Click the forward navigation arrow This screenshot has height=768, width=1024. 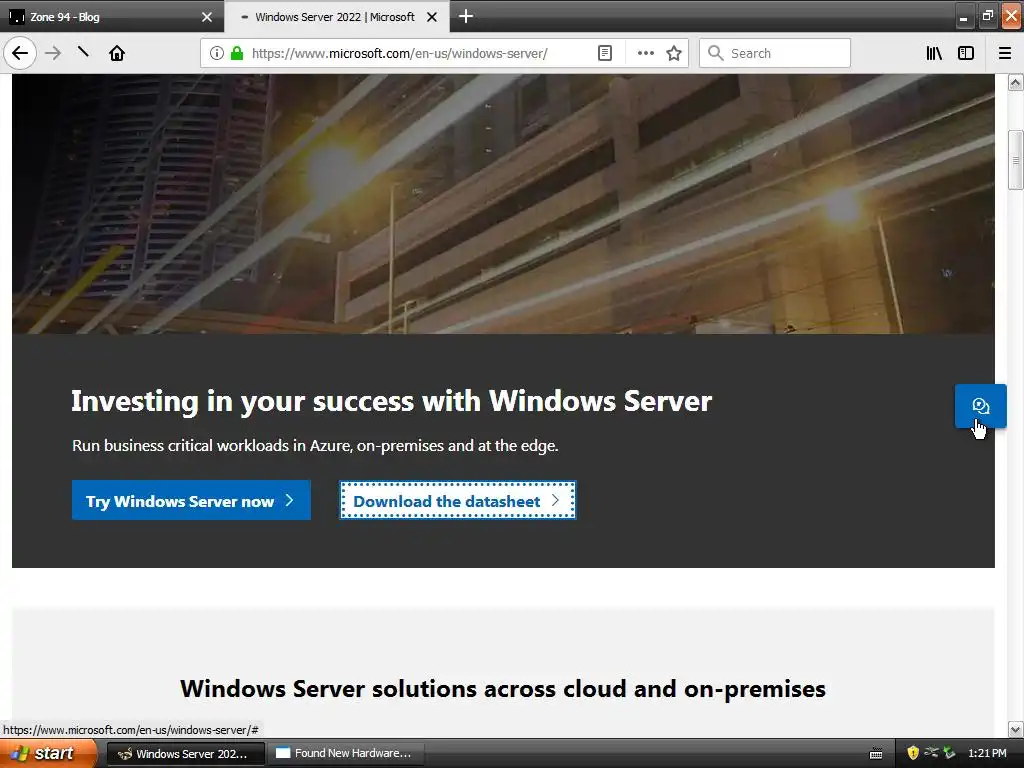tap(53, 53)
